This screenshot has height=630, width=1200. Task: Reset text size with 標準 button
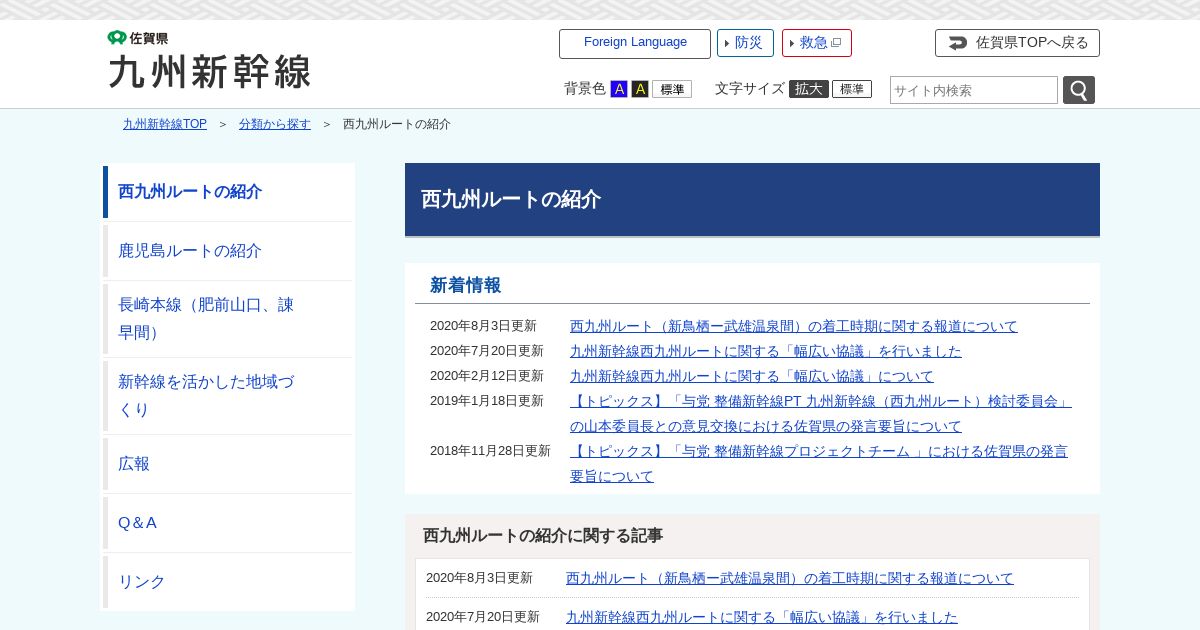coord(852,89)
